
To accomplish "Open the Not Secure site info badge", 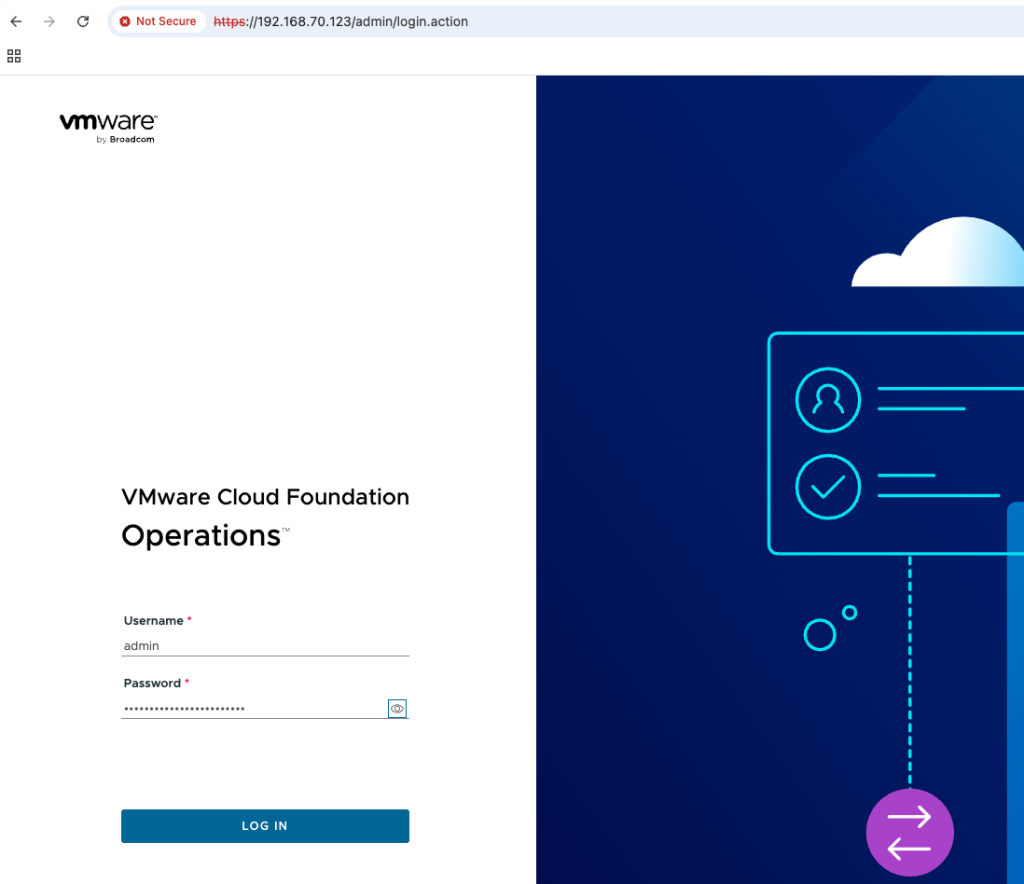I will 157,21.
